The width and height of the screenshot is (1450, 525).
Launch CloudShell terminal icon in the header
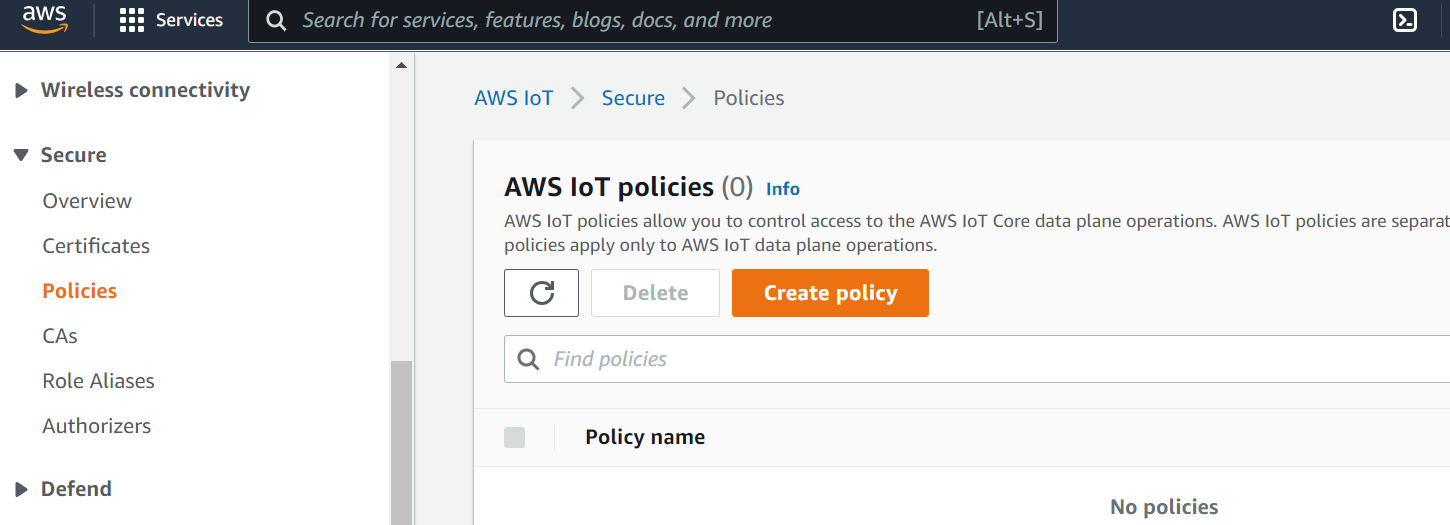pyautogui.click(x=1405, y=20)
